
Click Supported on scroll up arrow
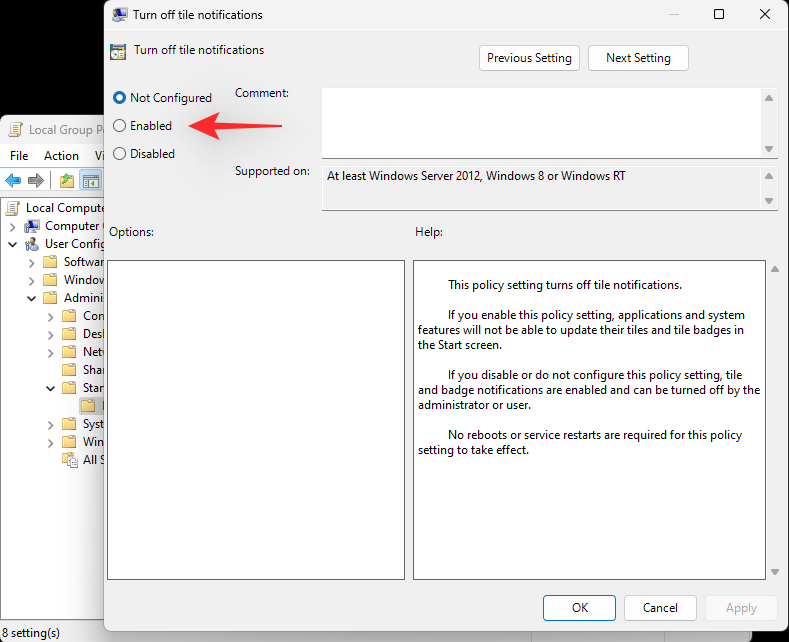769,176
